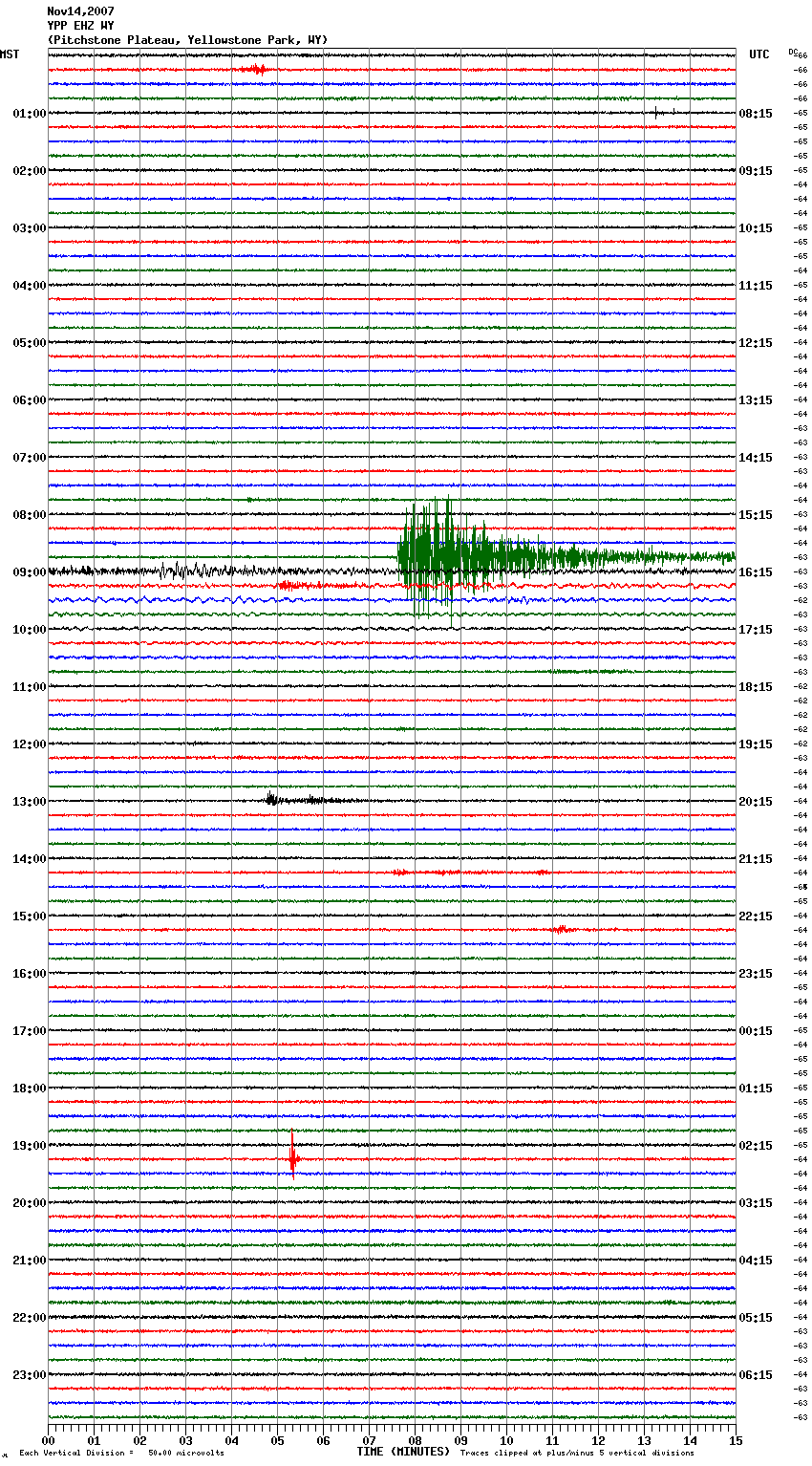Pick the 15:15 UTC time label

click(756, 515)
